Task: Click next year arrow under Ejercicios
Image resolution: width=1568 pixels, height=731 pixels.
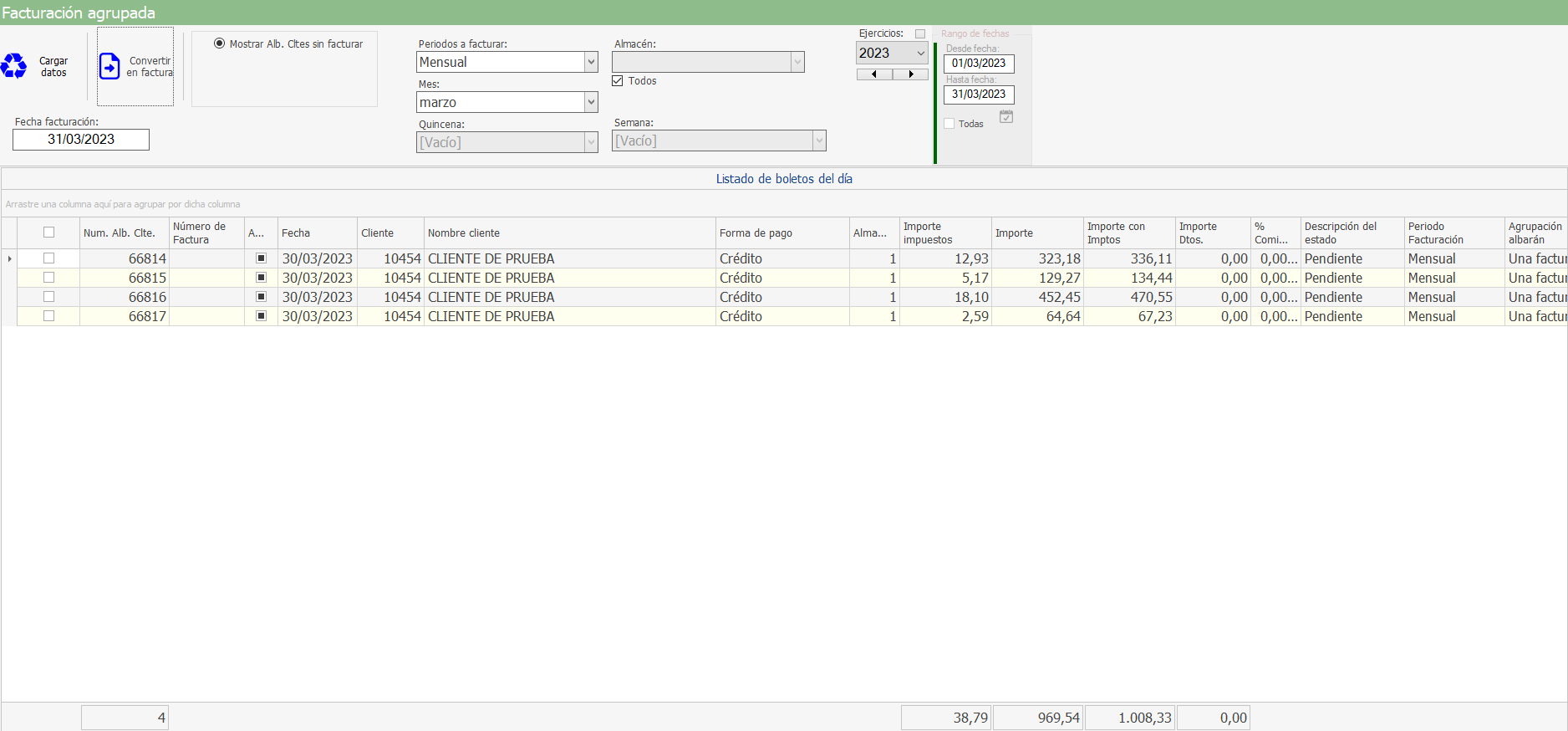Action: coord(910,74)
